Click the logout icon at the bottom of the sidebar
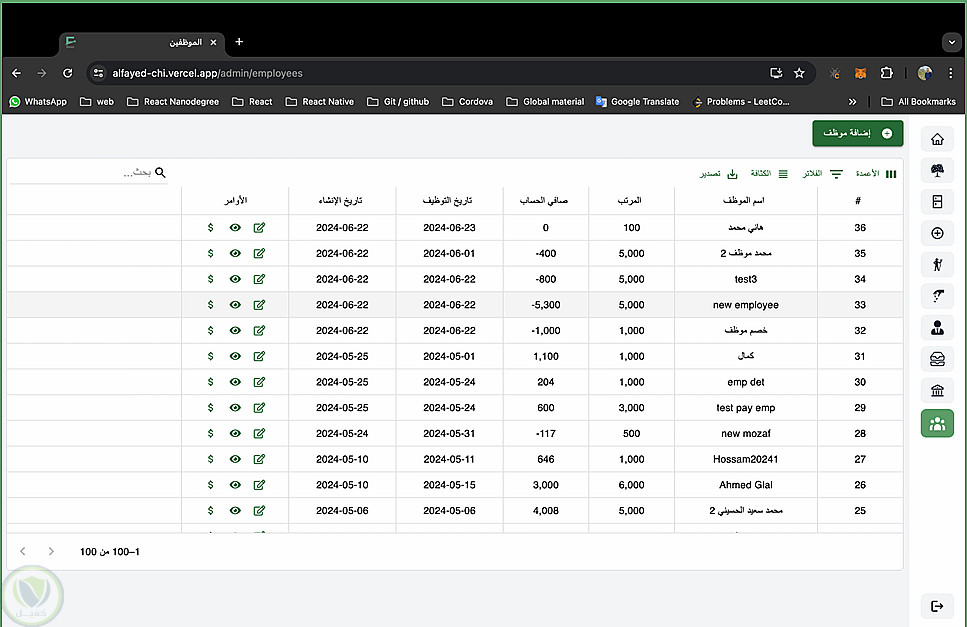This screenshot has height=627, width=967. pos(937,606)
